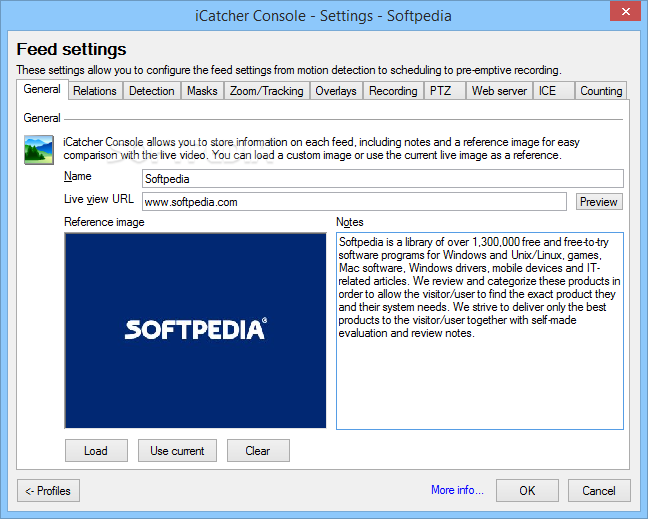Select the General tab
Image resolution: width=648 pixels, height=519 pixels.
click(x=42, y=89)
